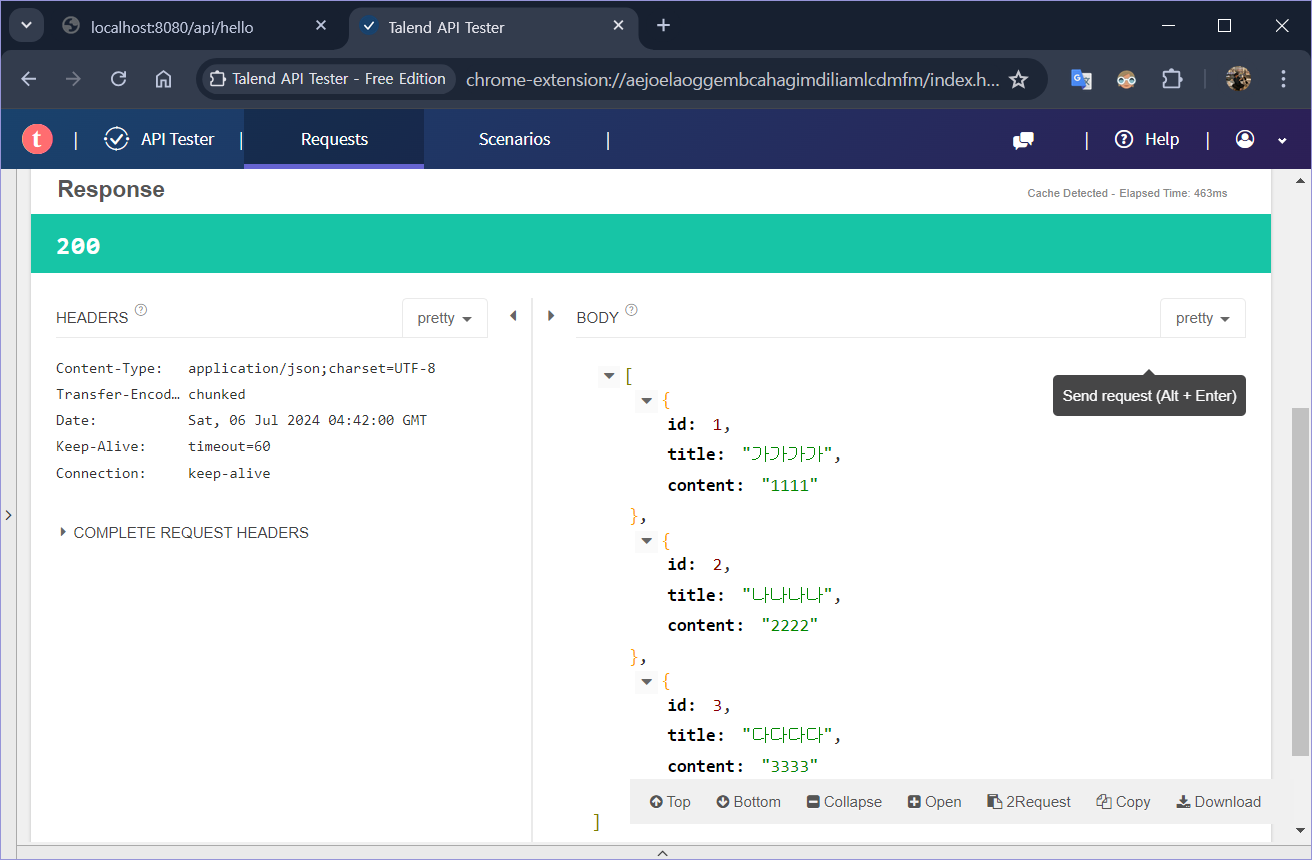Image resolution: width=1312 pixels, height=860 pixels.
Task: Bookmark this page with star icon
Action: 1018,79
